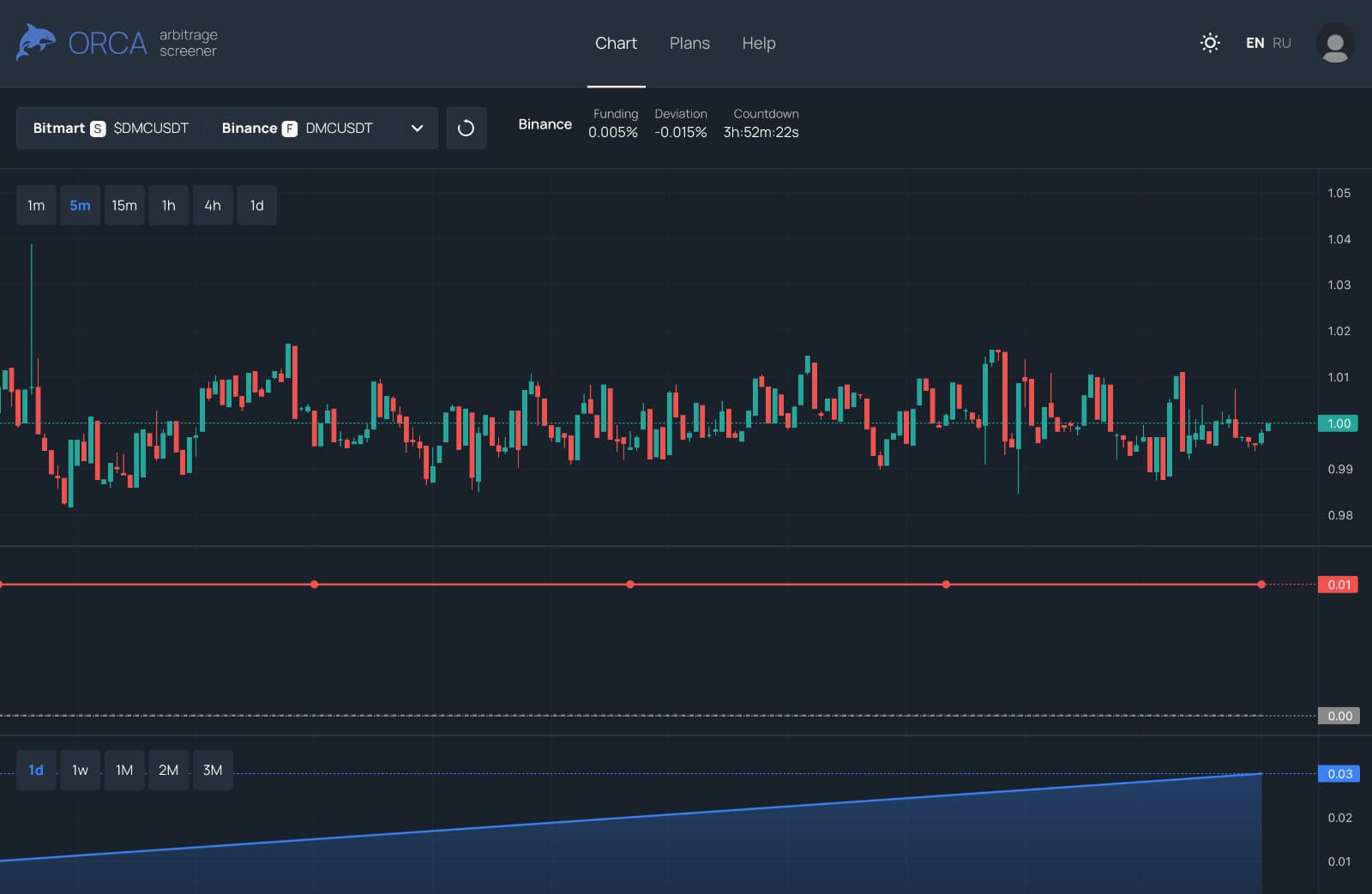The image size is (1372, 894).
Task: Open the user profile avatar
Action: [x=1334, y=44]
